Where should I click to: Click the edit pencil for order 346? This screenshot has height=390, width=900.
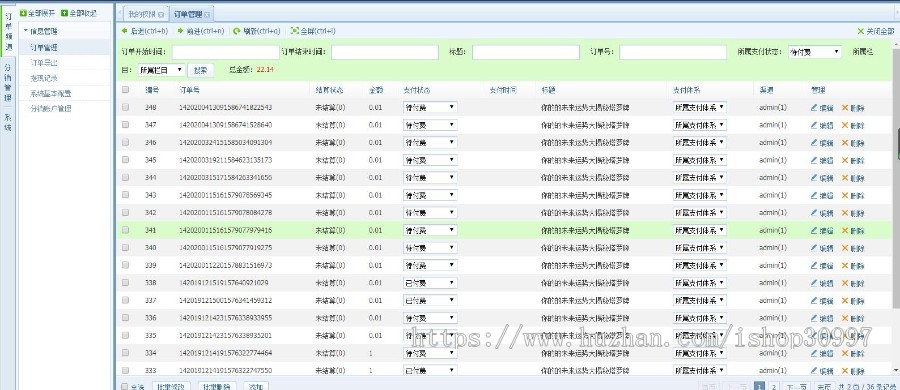[x=813, y=142]
